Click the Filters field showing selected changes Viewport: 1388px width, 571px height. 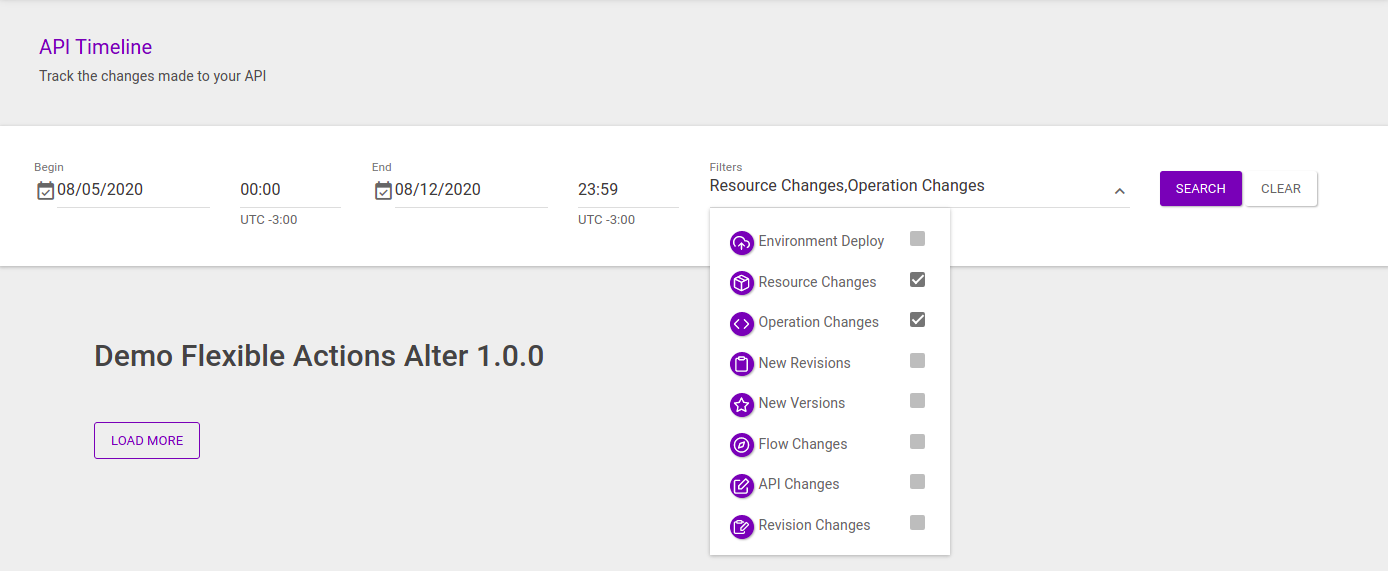[900, 186]
